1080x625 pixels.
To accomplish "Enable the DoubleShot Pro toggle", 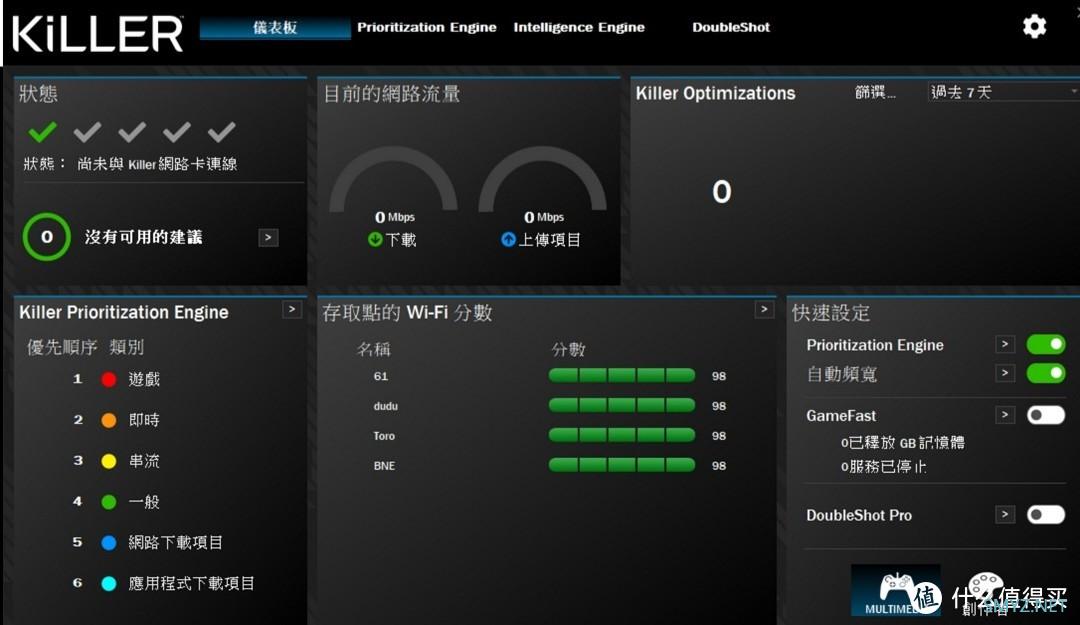I will (1046, 514).
